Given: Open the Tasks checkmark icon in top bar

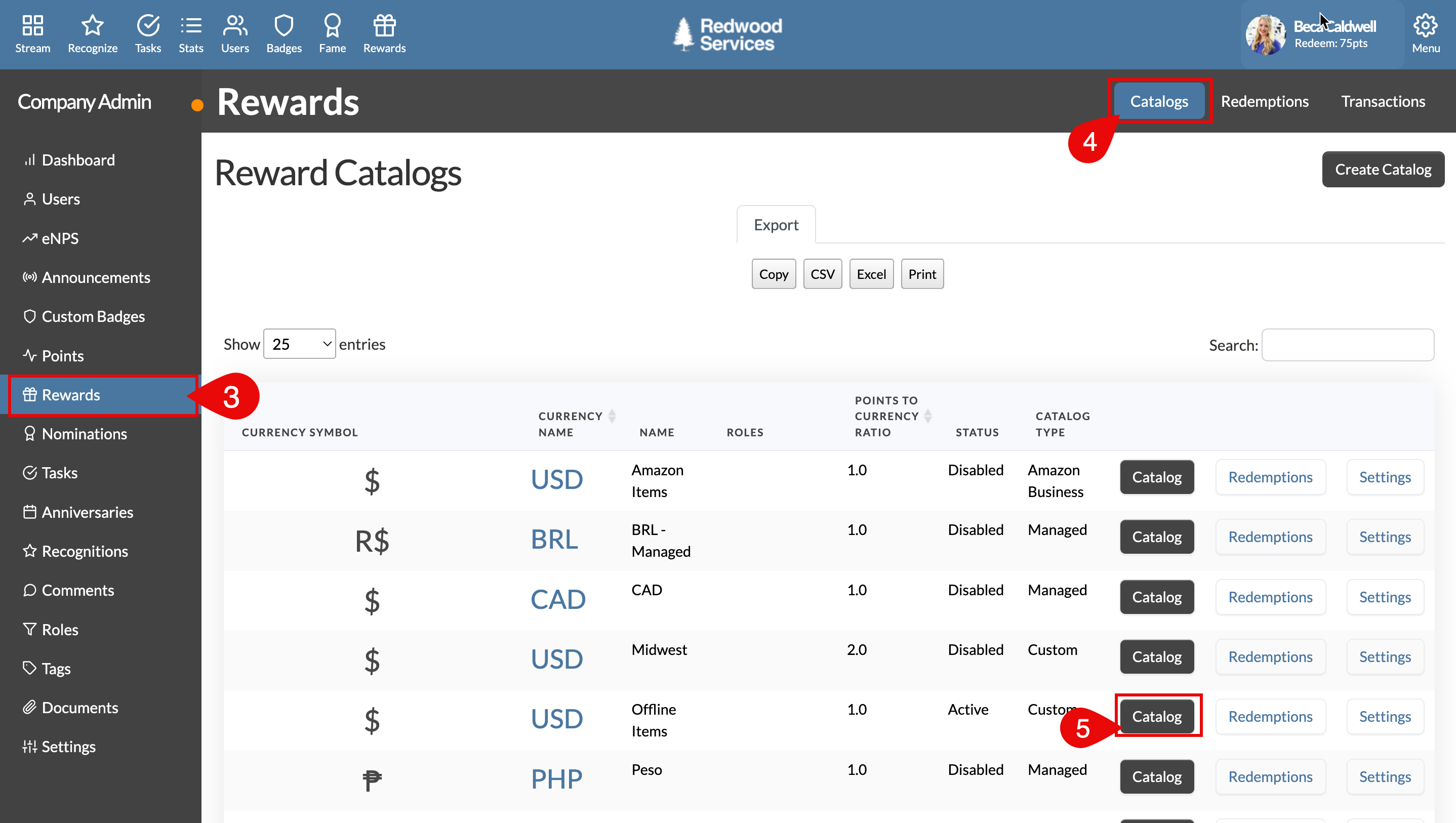Looking at the screenshot, I should point(147,26).
